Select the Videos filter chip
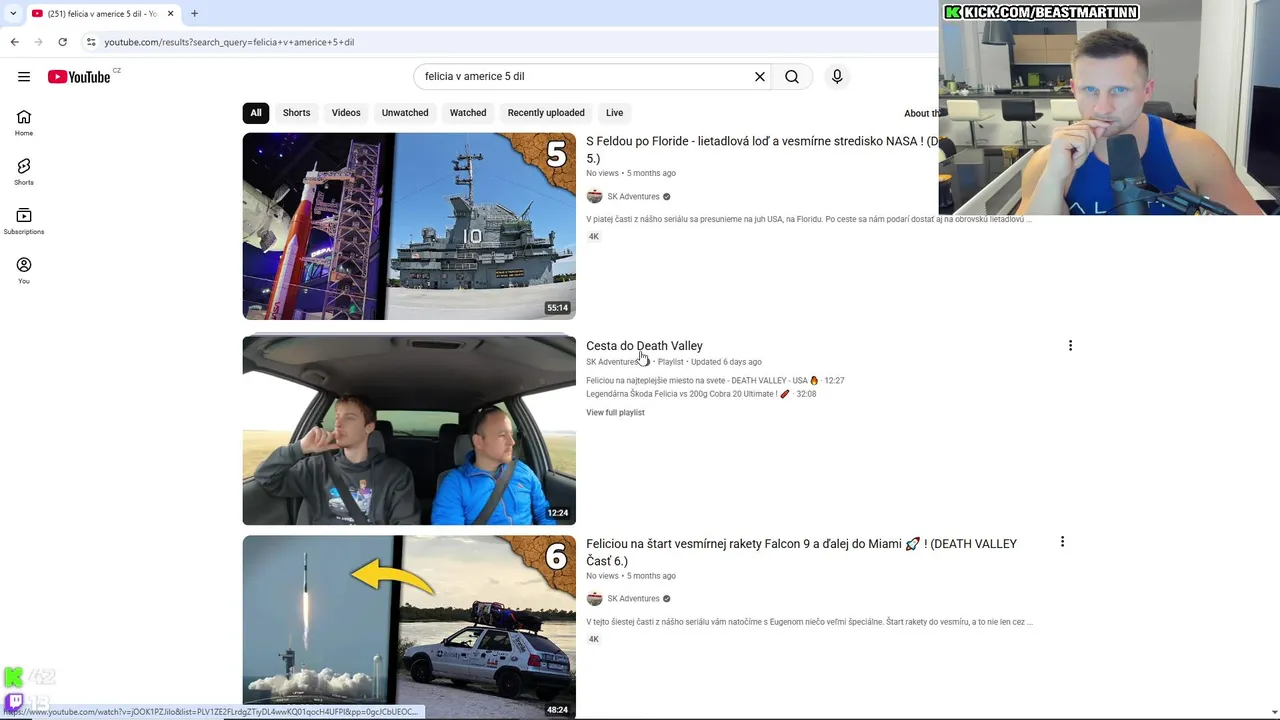1280x720 pixels. [346, 113]
